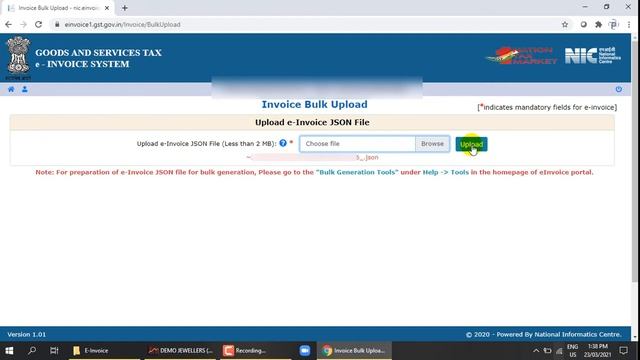Image resolution: width=640 pixels, height=360 pixels.
Task: Click the 'Version 1.01' footer text
Action: coord(27,334)
